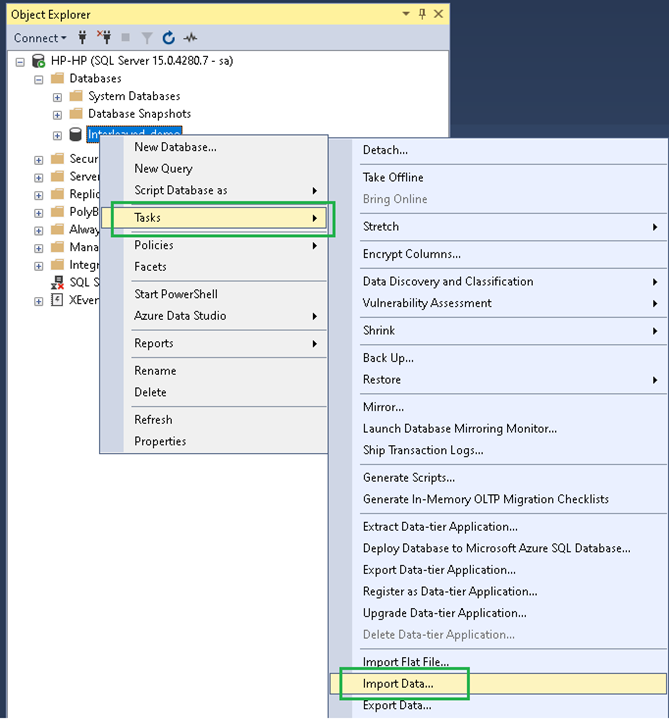This screenshot has width=669, height=720.
Task: Open the Activity Monitor pulse icon
Action: [x=190, y=38]
